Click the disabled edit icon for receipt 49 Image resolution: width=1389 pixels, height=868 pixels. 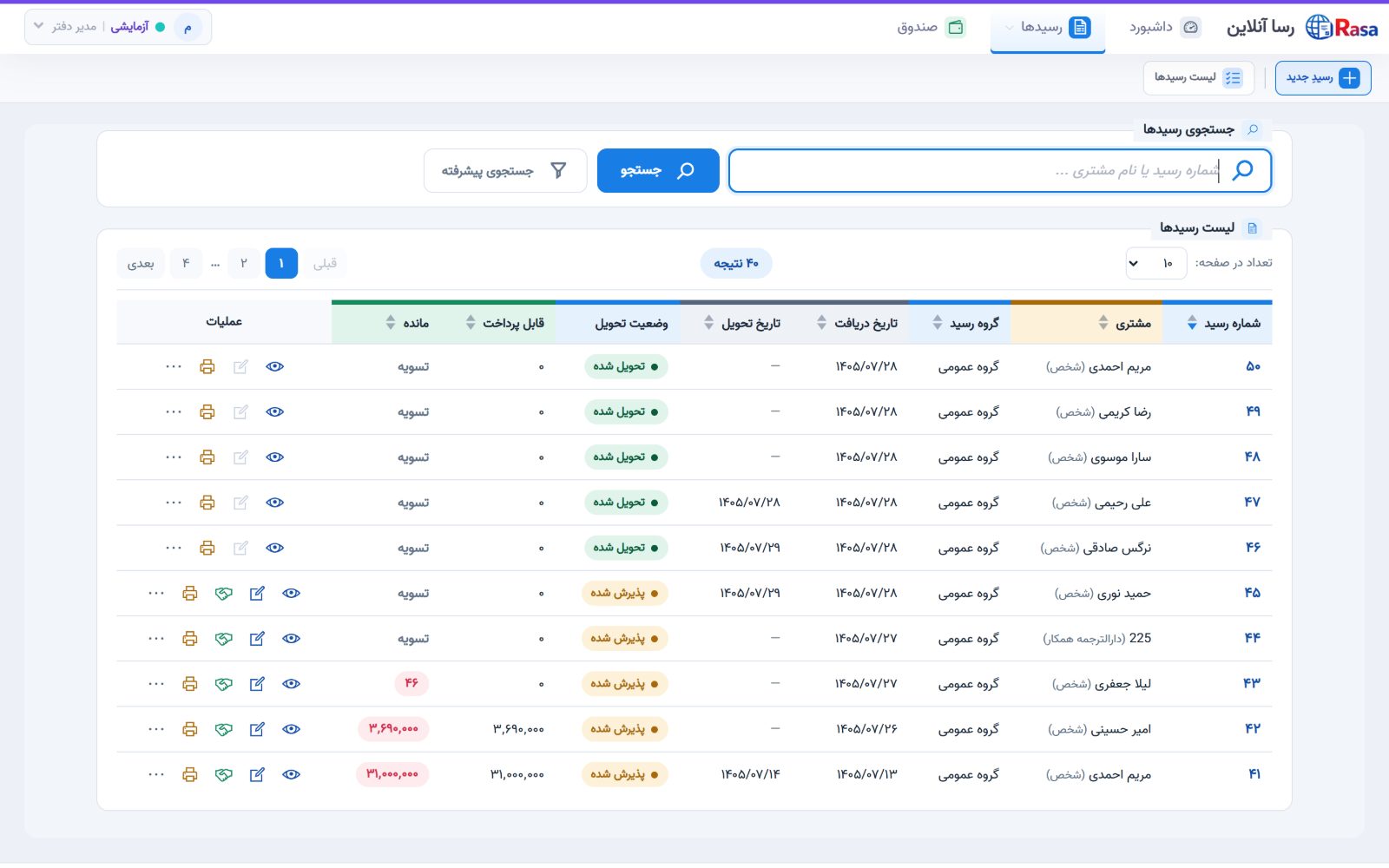240,412
